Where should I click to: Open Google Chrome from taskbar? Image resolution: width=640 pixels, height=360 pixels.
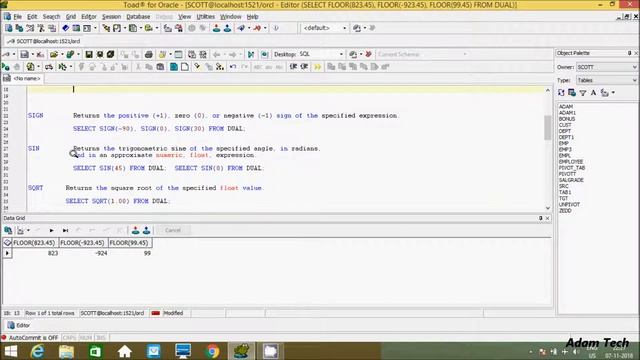click(212, 351)
